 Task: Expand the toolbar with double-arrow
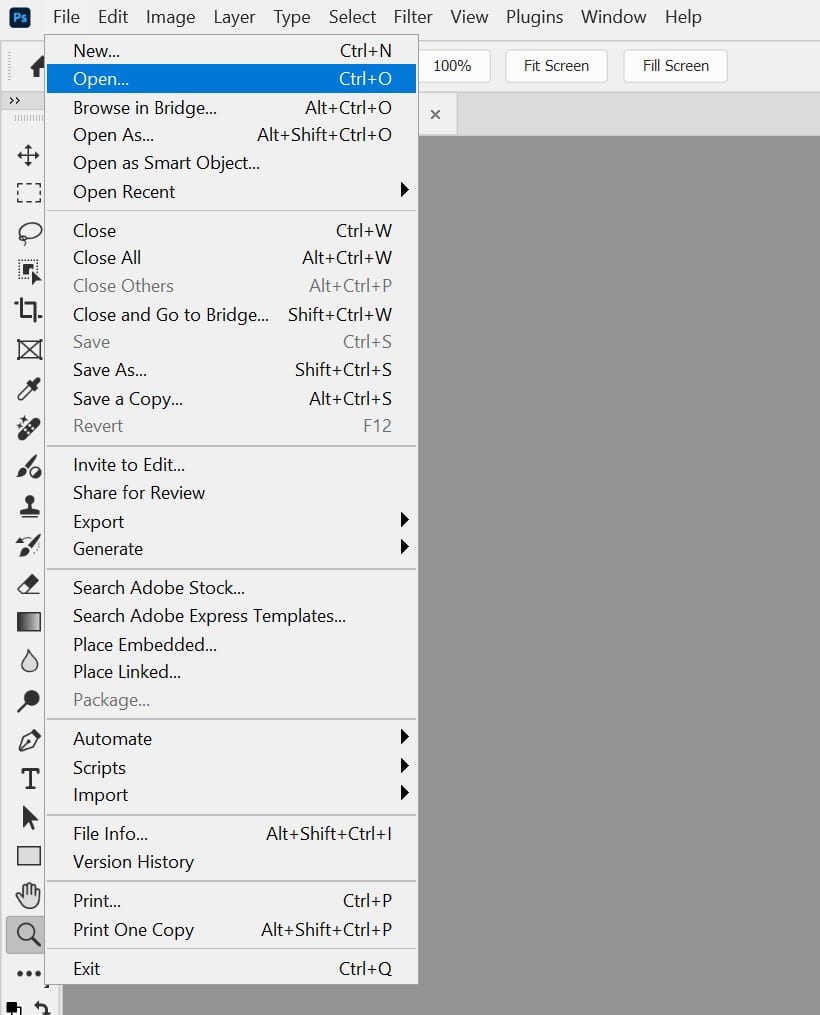point(14,101)
